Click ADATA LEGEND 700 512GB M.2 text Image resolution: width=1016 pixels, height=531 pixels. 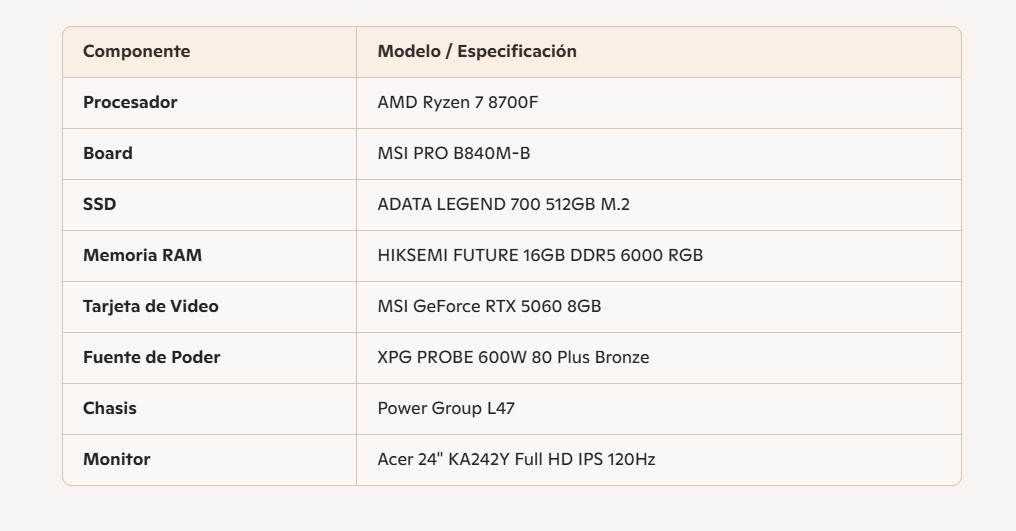503,205
